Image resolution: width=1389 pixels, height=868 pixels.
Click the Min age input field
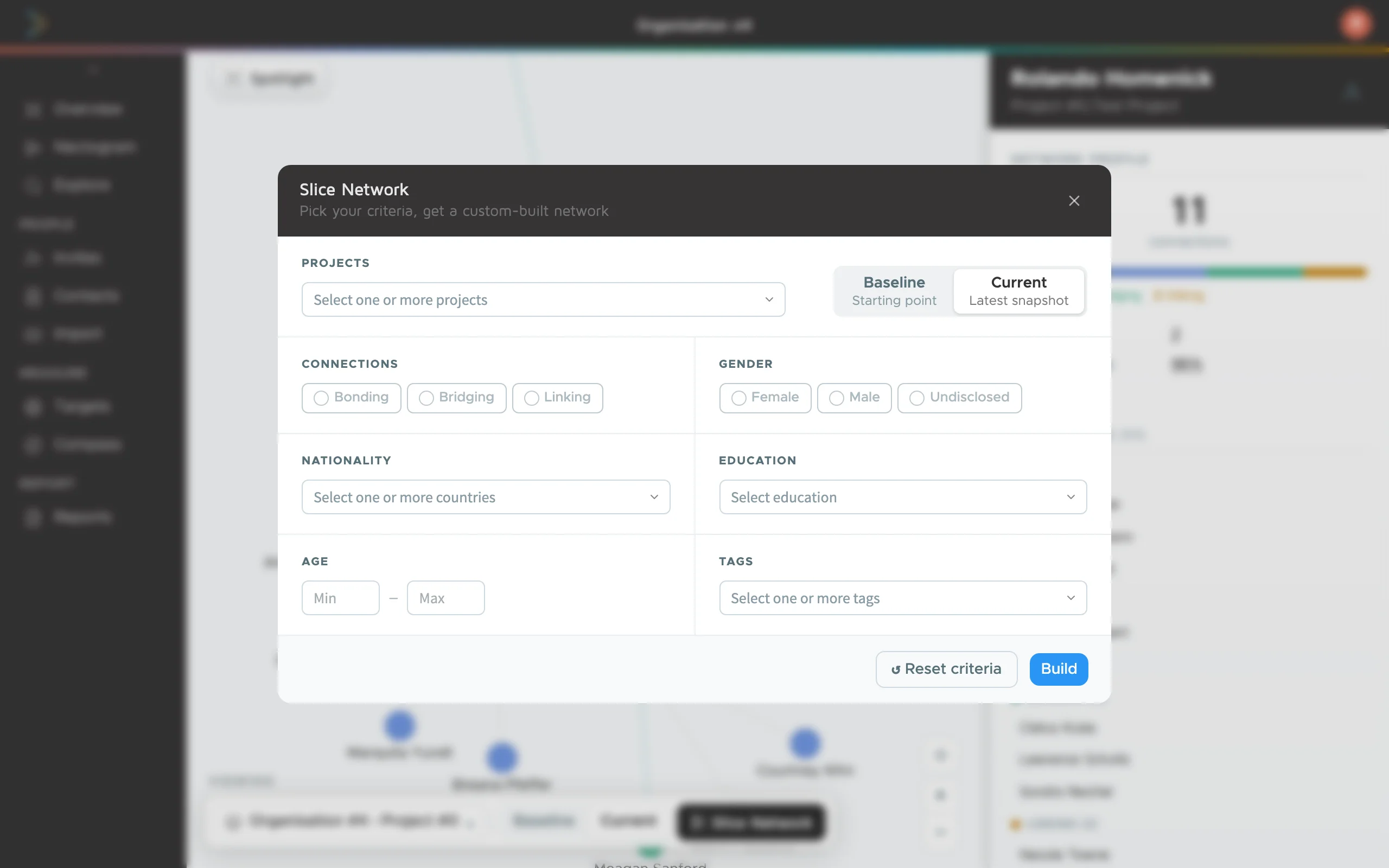click(x=340, y=598)
